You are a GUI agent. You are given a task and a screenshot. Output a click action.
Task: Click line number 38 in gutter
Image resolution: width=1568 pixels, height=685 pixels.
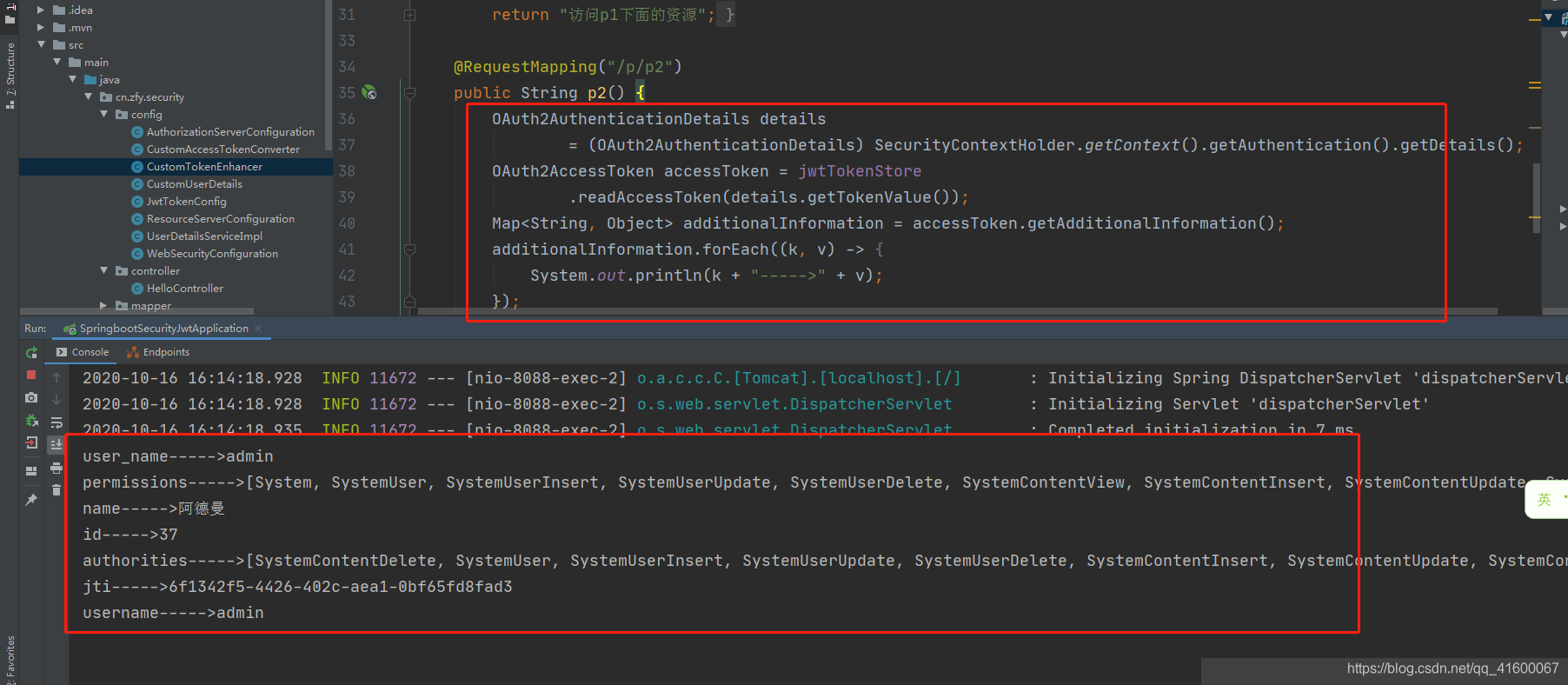click(x=347, y=171)
